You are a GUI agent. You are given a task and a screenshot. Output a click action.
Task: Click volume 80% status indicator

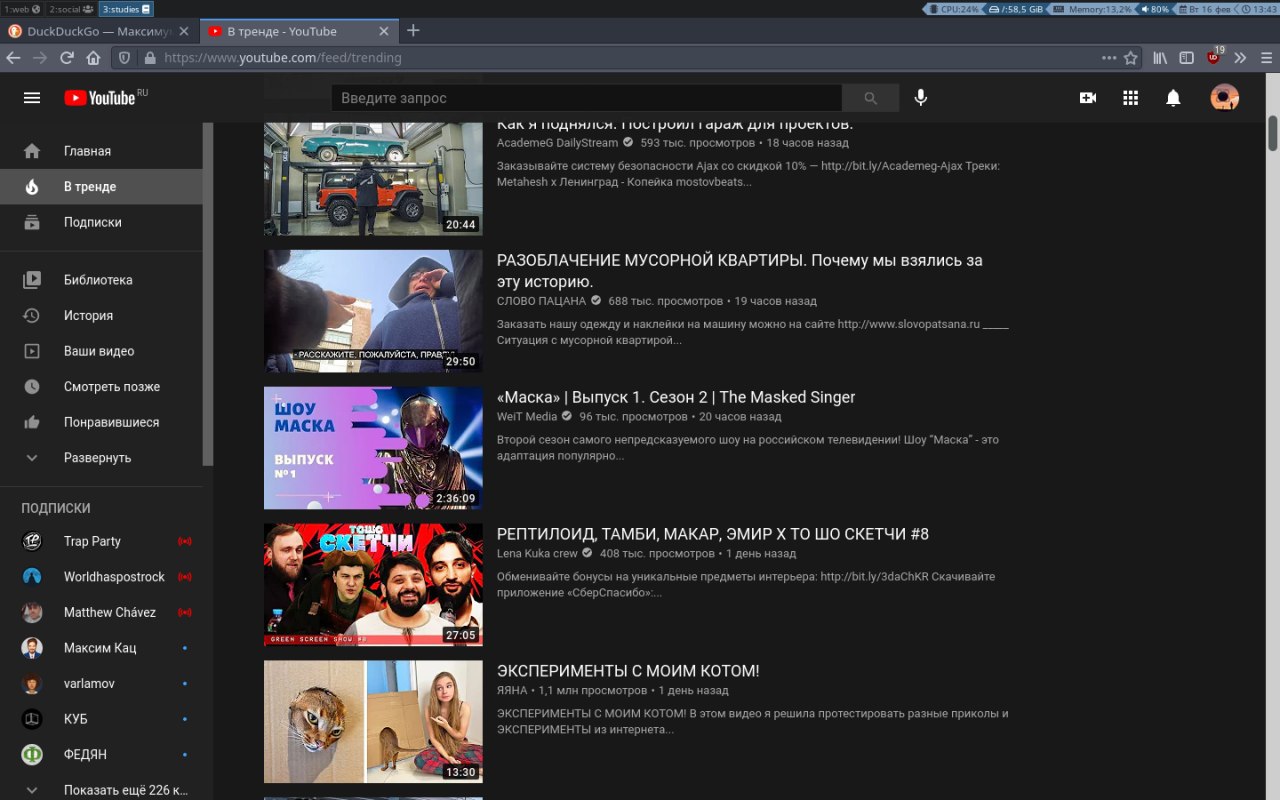coord(1155,9)
